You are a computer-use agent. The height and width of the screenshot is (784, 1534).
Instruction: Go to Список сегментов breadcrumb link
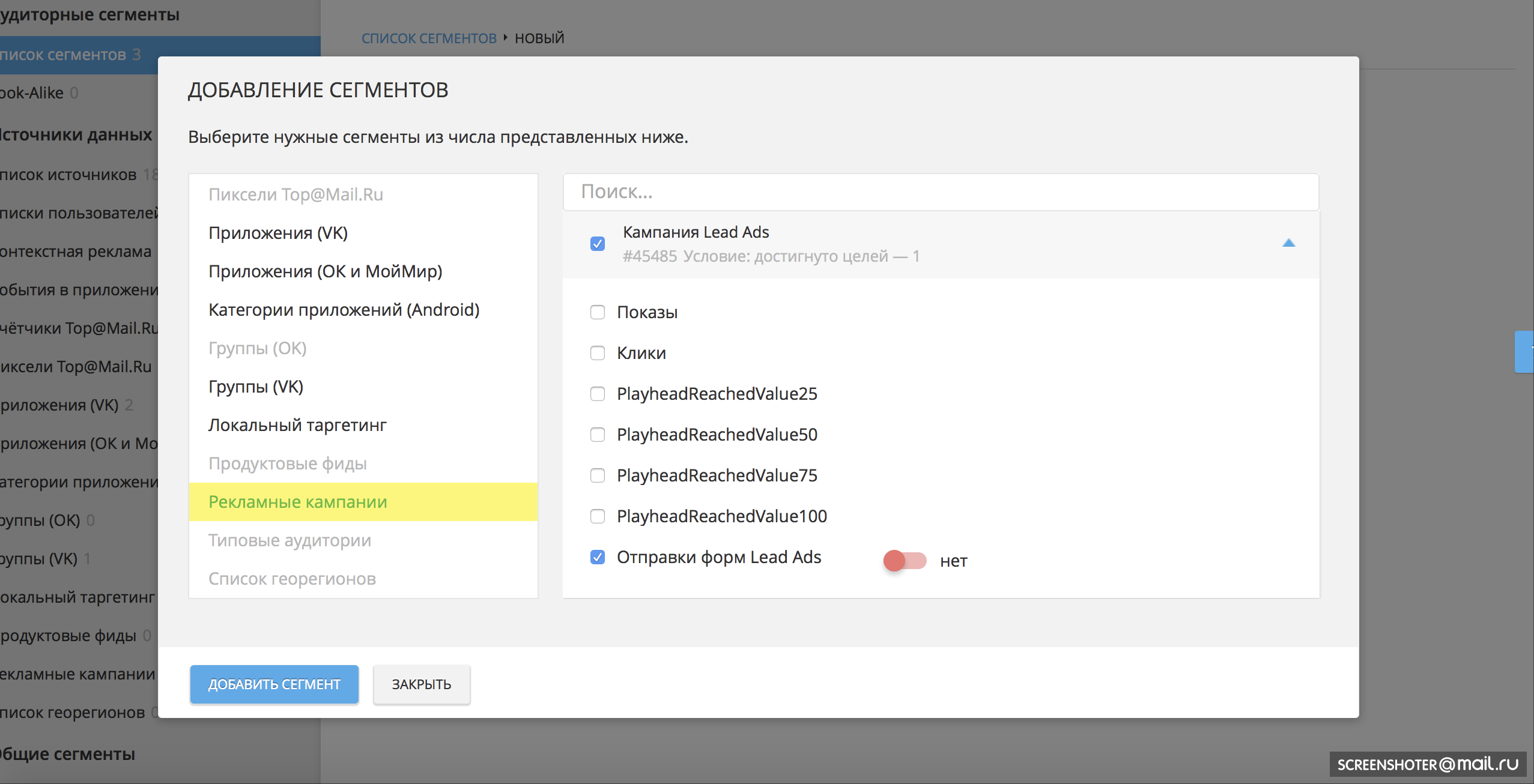[429, 38]
